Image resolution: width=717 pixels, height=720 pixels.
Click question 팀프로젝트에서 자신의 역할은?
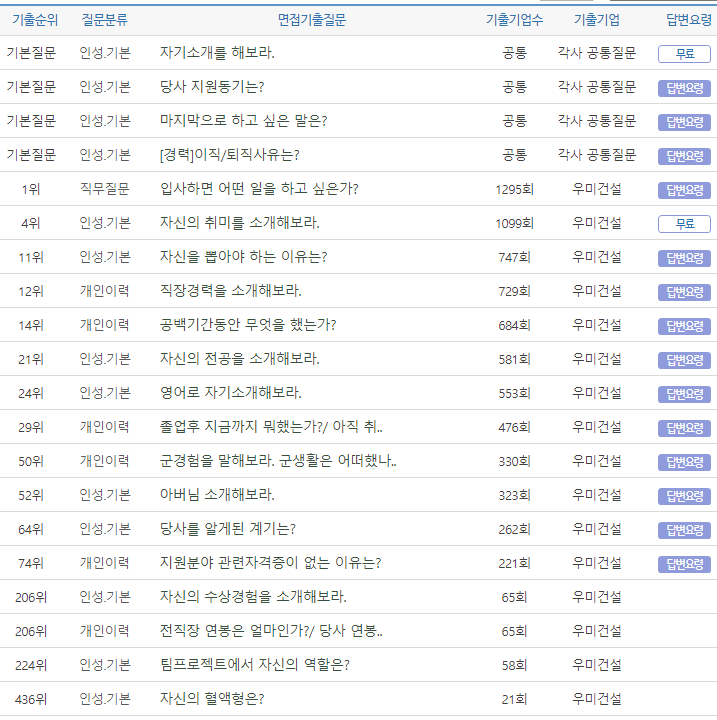(254, 665)
